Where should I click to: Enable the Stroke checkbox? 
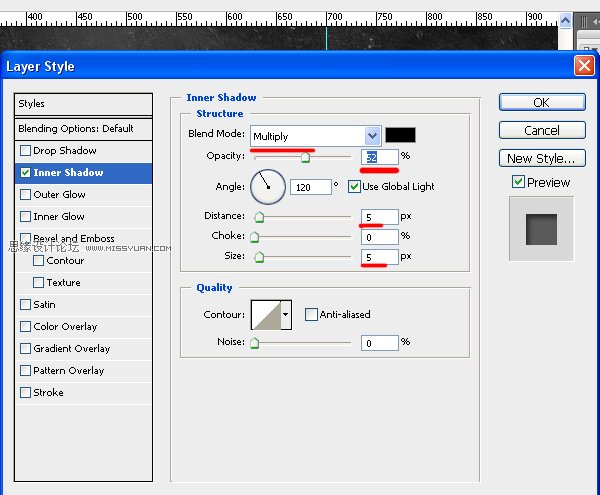point(25,392)
